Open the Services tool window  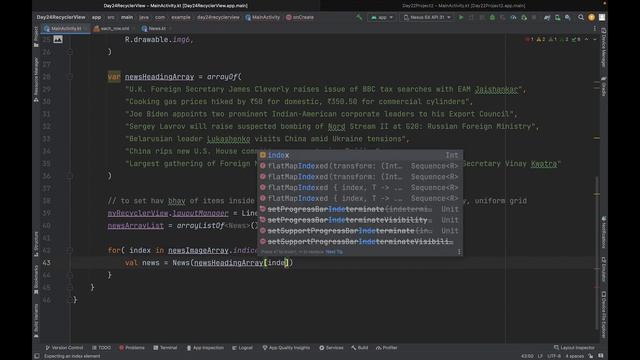tap(331, 348)
